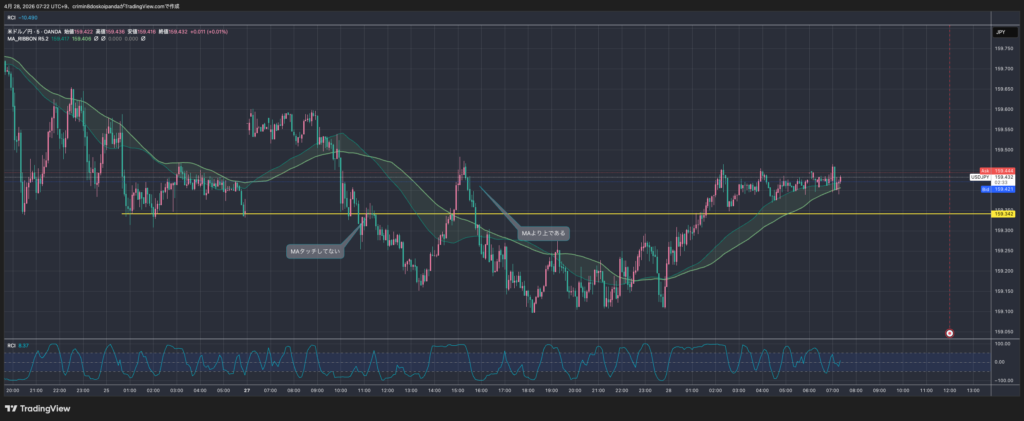Image resolution: width=1024 pixels, height=421 pixels.
Task: Select the 'MAより上である' annotation callout
Action: (x=543, y=233)
